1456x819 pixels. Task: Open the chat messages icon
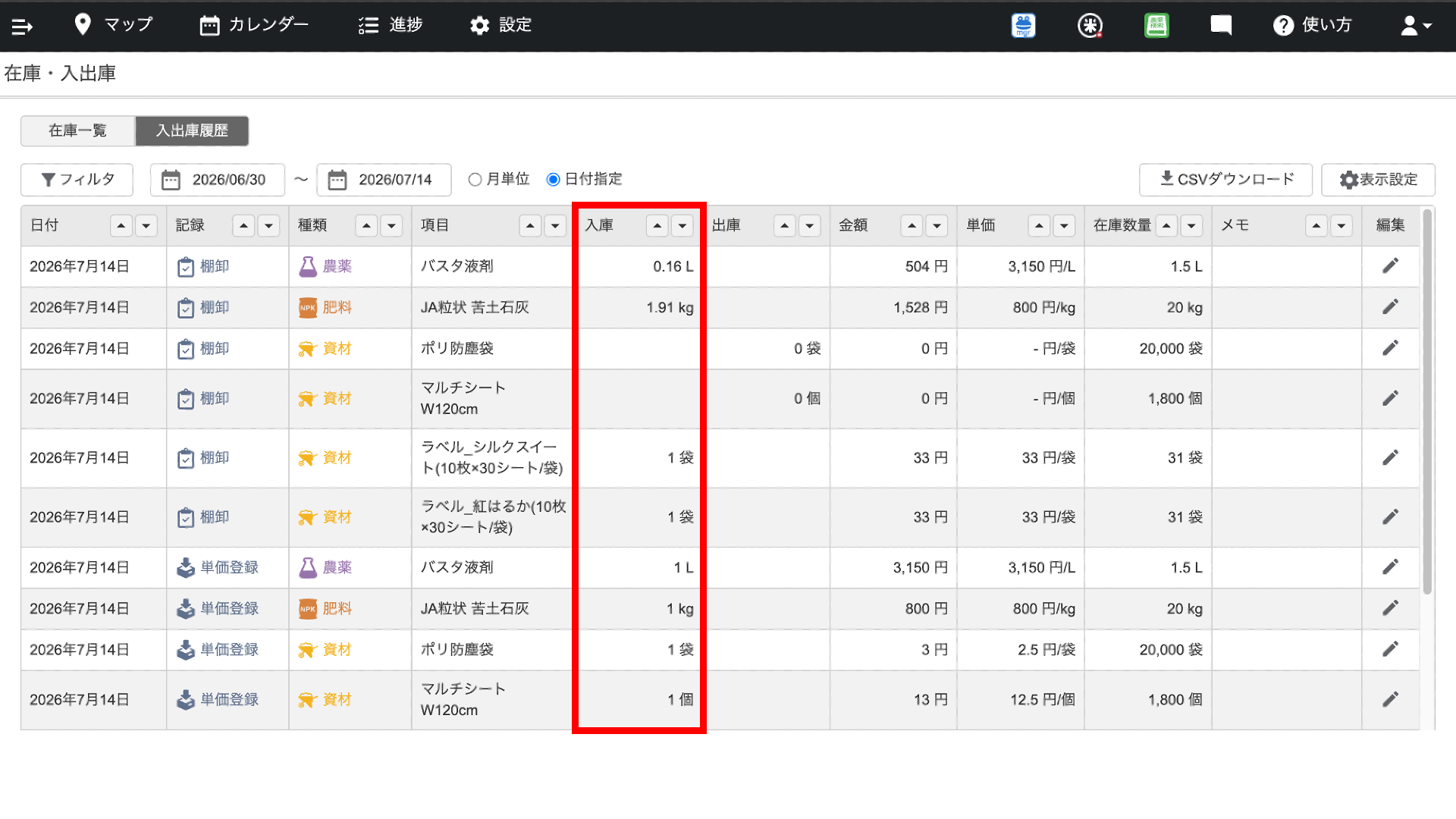pos(1221,26)
